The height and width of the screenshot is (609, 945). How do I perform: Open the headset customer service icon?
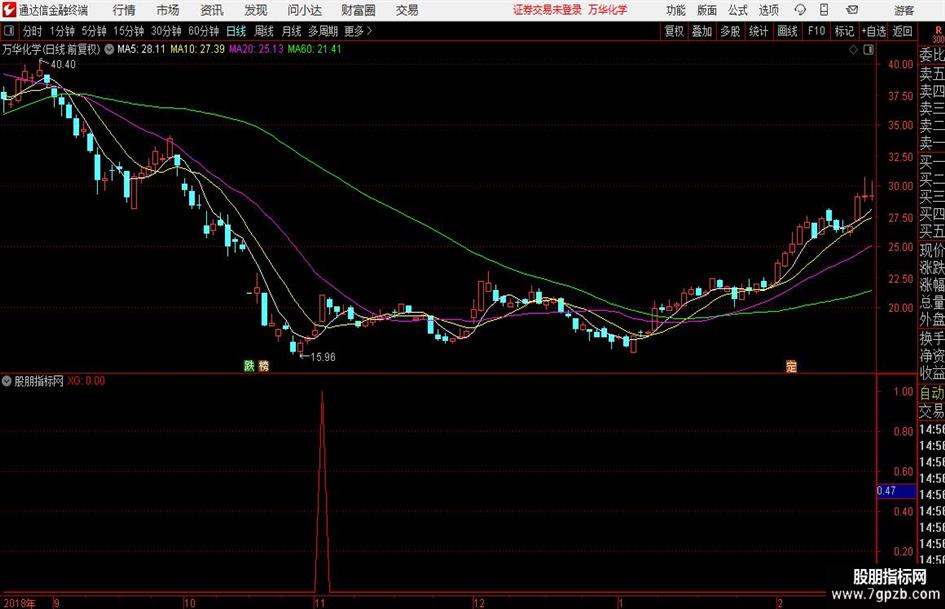pos(800,10)
